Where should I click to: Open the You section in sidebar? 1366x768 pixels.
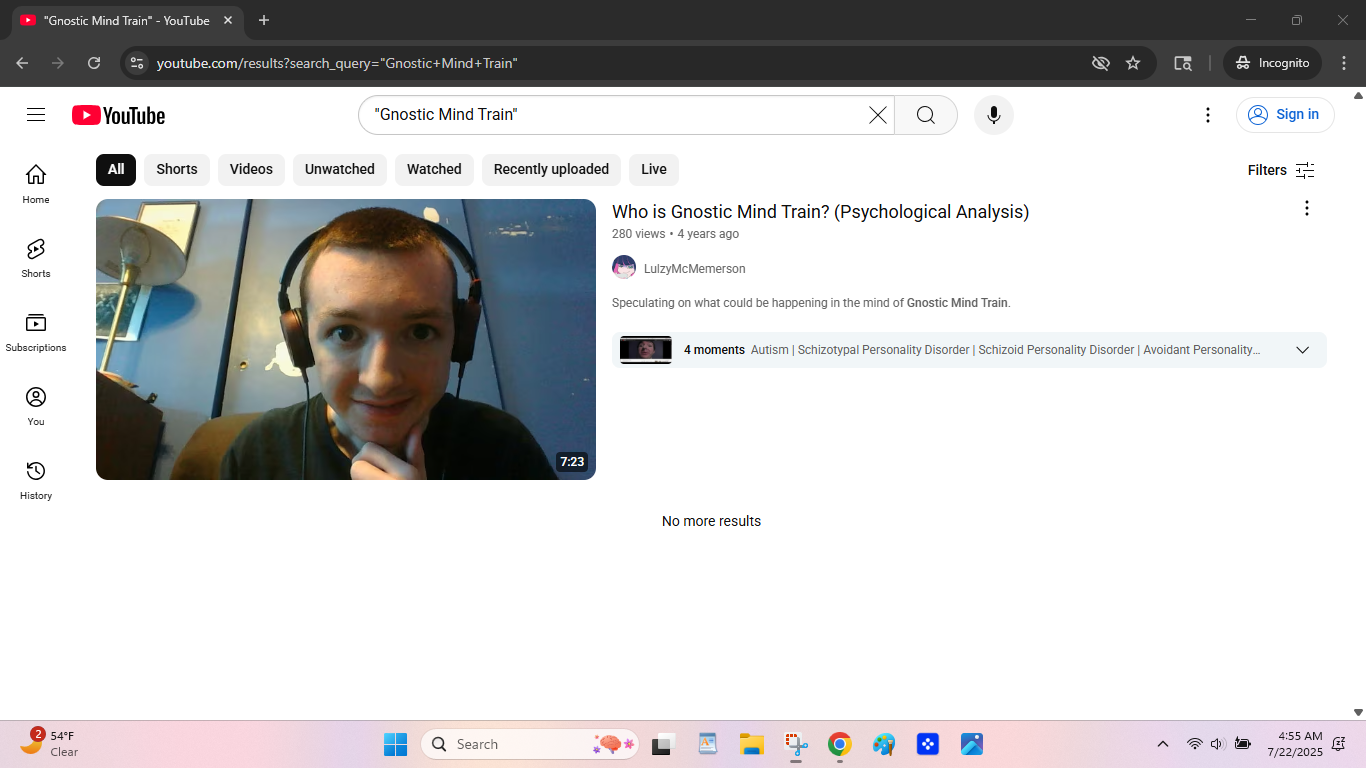tap(36, 406)
